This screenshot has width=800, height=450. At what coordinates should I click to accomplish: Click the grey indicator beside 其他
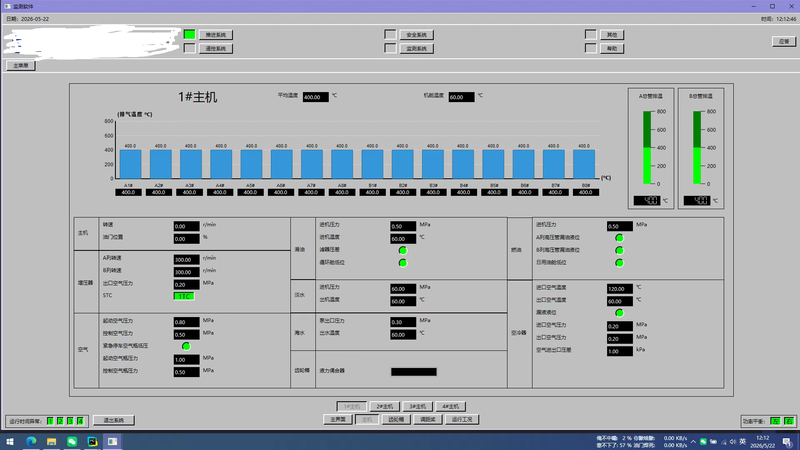pyautogui.click(x=590, y=34)
